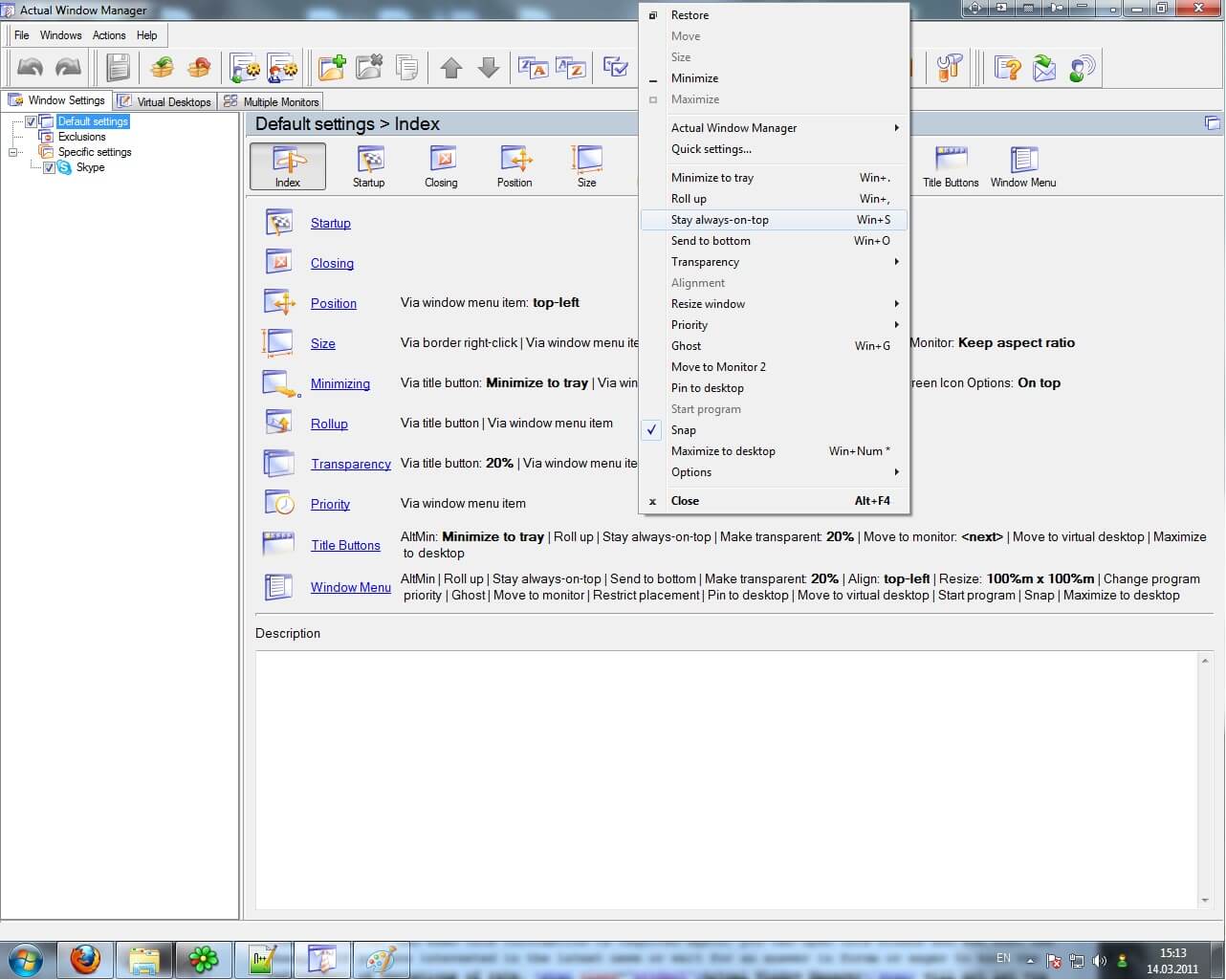Expand the Options submenu
The image size is (1226, 980).
click(x=774, y=472)
